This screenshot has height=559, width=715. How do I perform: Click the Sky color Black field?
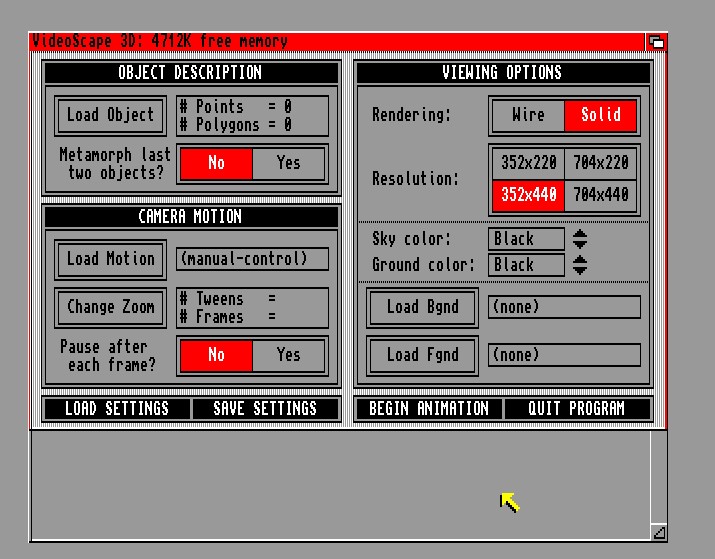(x=526, y=239)
